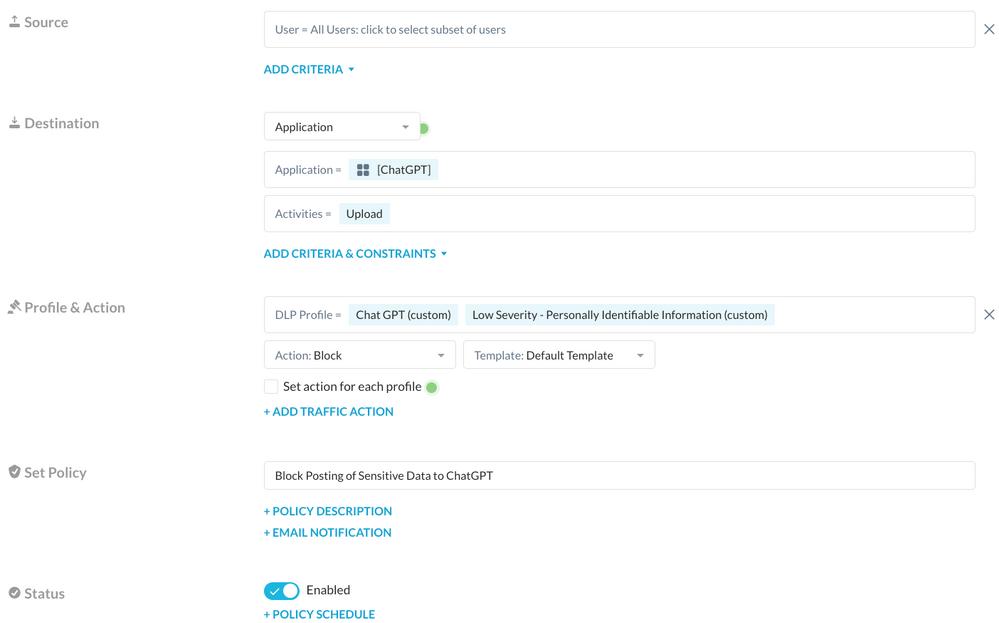Click the Destination section download icon
Image resolution: width=999 pixels, height=623 pixels.
click(x=14, y=123)
